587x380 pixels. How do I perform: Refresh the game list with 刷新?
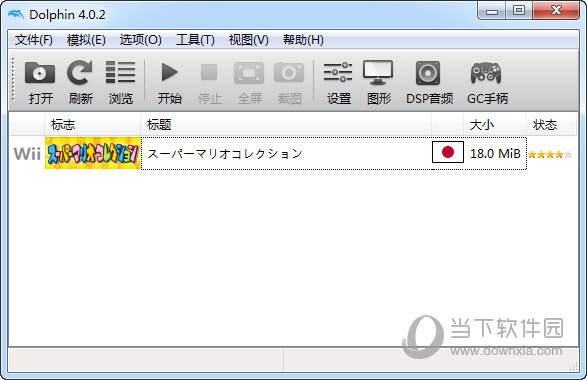(80, 82)
